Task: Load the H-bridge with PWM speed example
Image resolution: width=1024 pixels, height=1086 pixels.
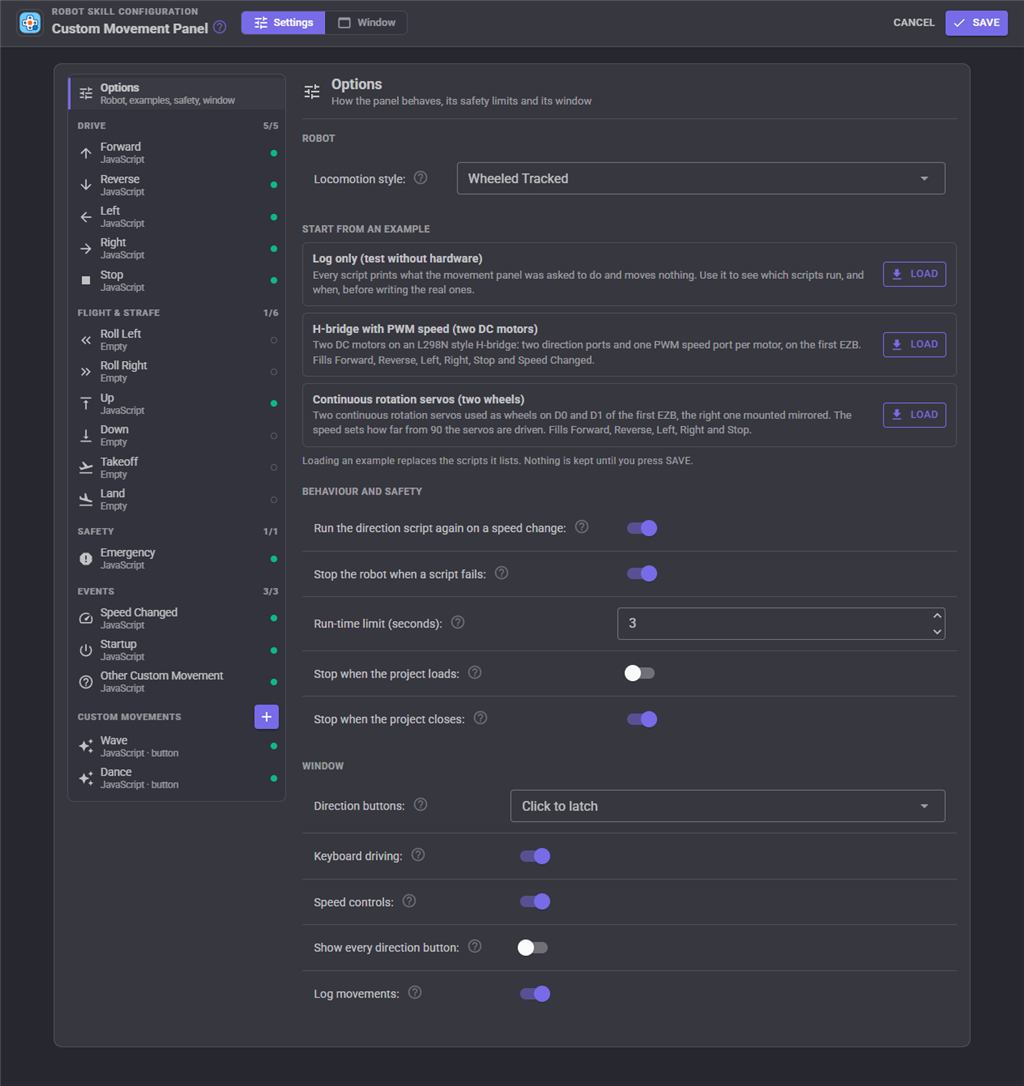Action: point(914,344)
